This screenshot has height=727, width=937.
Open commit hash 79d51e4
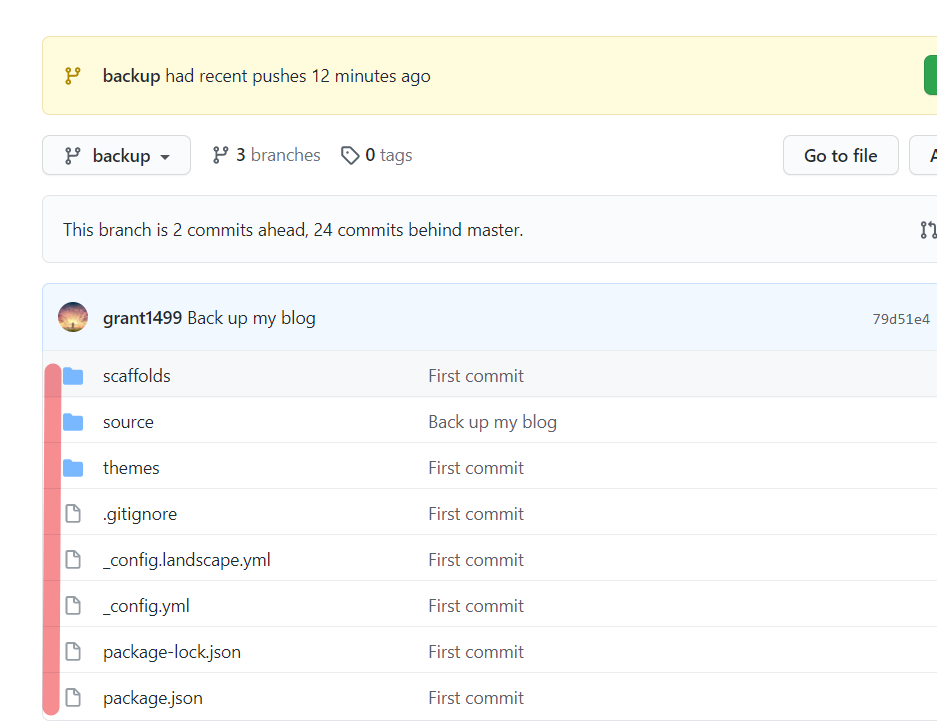[x=901, y=319]
